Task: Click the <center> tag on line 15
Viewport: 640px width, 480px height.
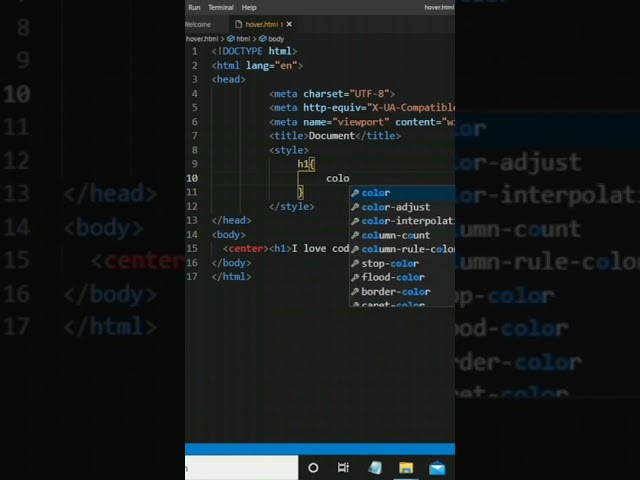Action: (x=246, y=249)
